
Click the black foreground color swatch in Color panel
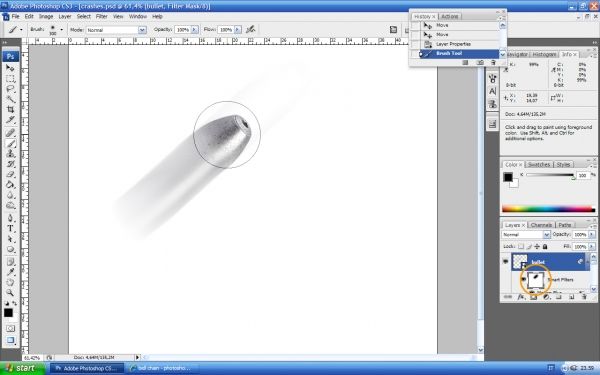508,177
